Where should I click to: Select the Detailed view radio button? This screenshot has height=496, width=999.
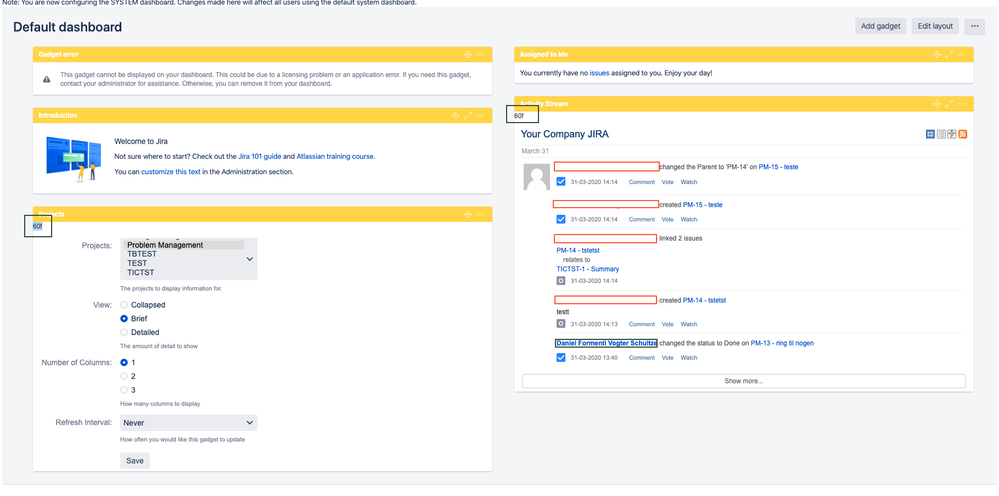coord(124,332)
